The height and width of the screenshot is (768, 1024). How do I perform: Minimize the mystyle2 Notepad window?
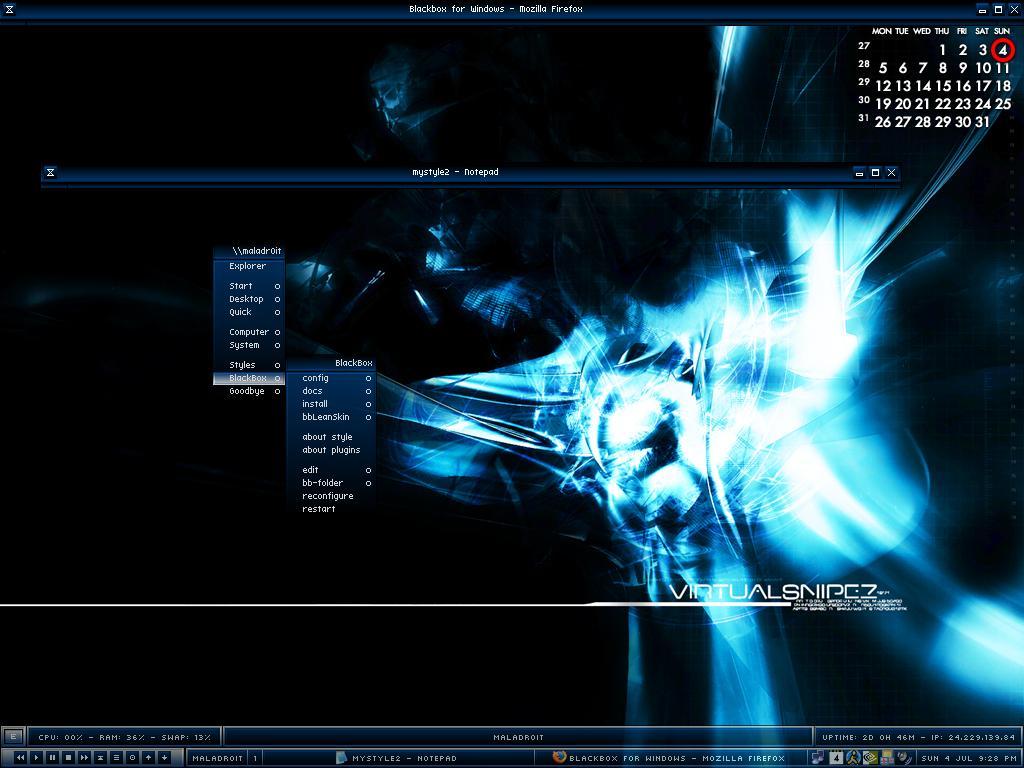click(859, 172)
